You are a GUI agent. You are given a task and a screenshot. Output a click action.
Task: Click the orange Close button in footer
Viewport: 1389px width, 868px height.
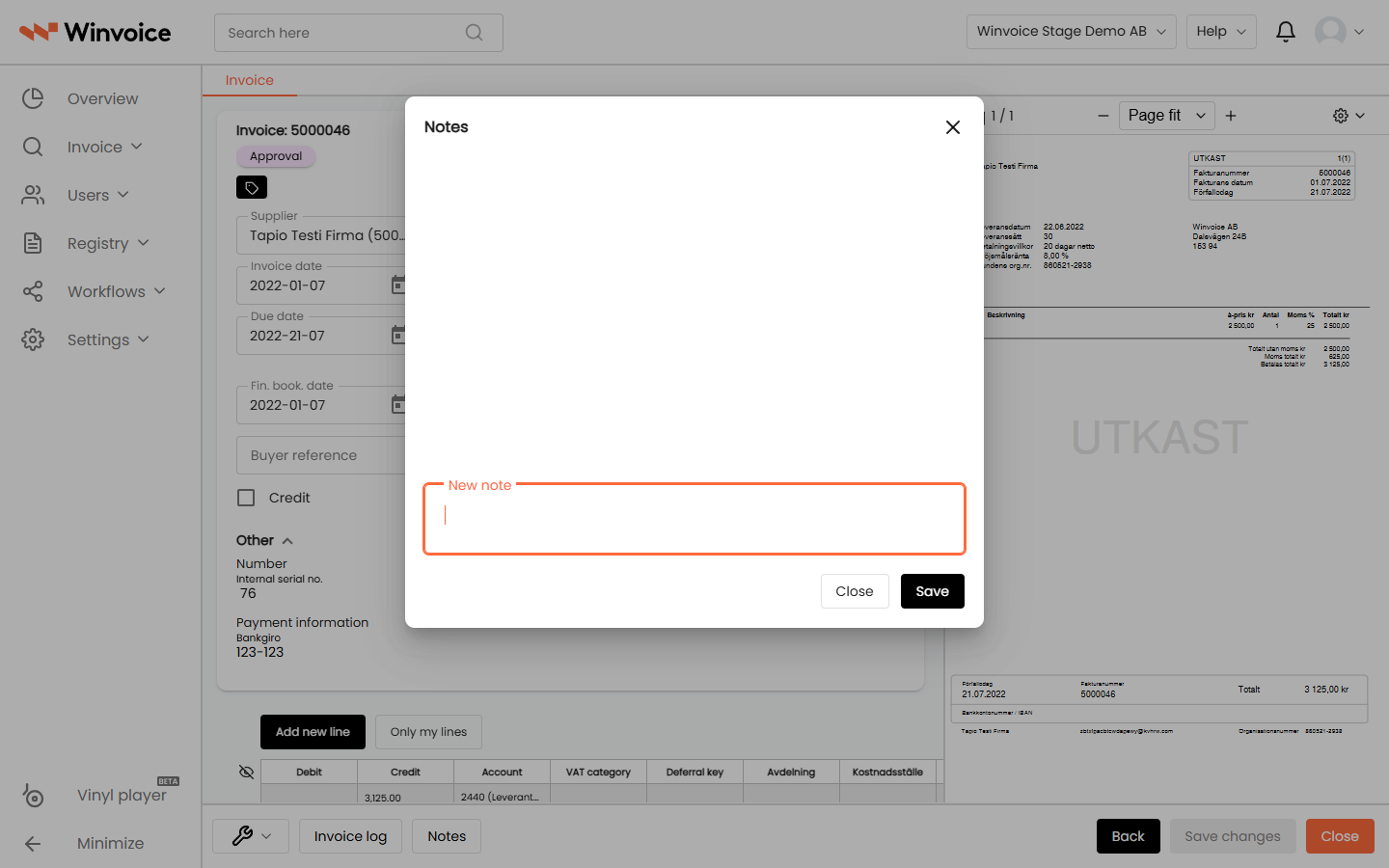[1340, 836]
